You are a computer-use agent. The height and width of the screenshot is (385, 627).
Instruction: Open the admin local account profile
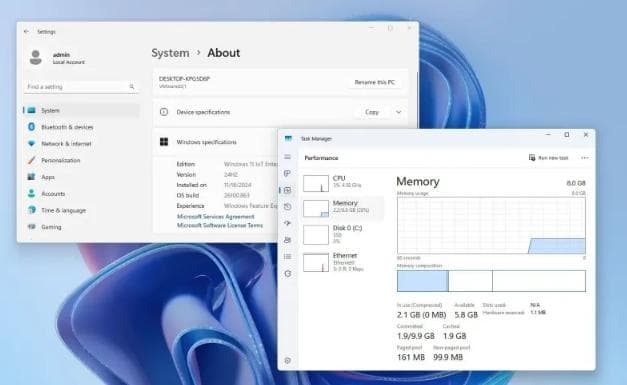(x=57, y=58)
